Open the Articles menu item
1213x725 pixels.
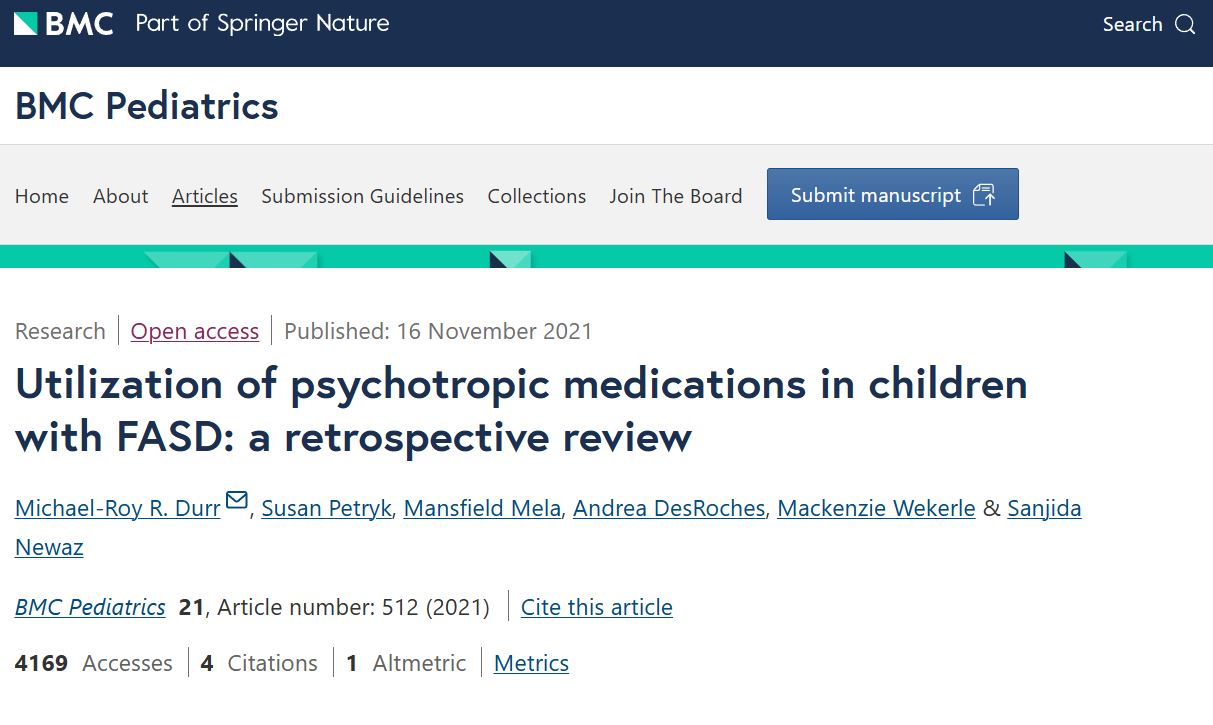coord(205,196)
